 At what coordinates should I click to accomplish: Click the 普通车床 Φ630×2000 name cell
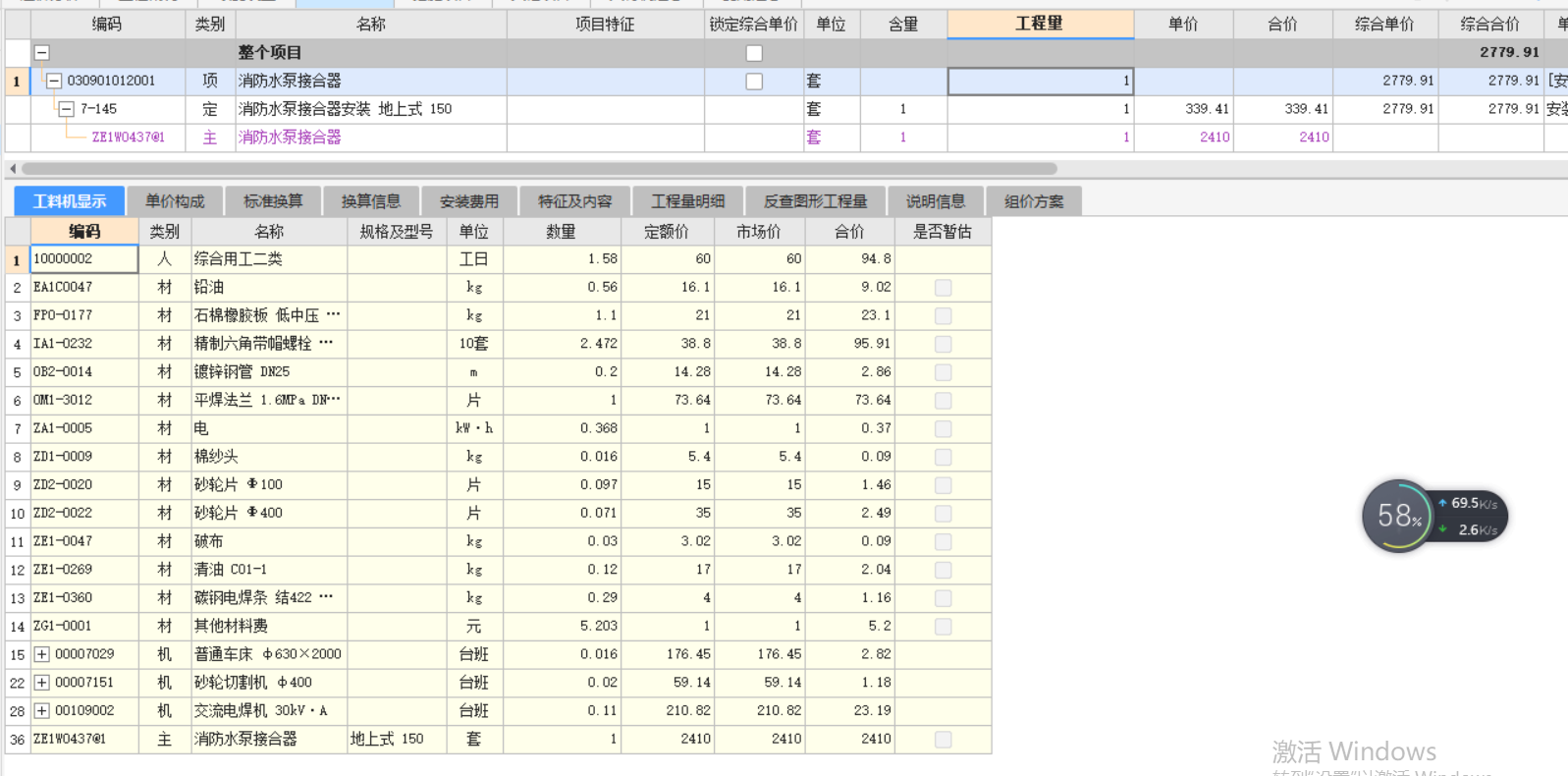[269, 654]
